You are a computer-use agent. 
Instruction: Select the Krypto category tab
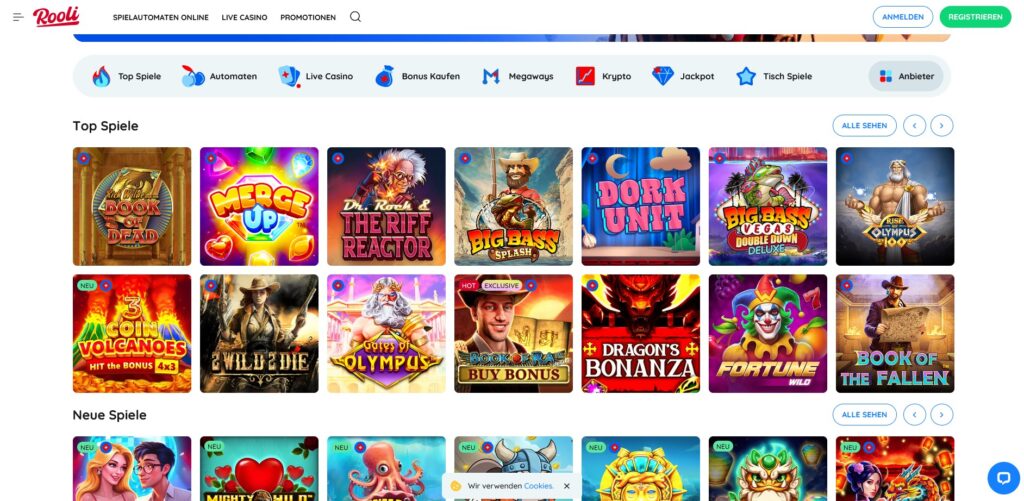[x=603, y=76]
